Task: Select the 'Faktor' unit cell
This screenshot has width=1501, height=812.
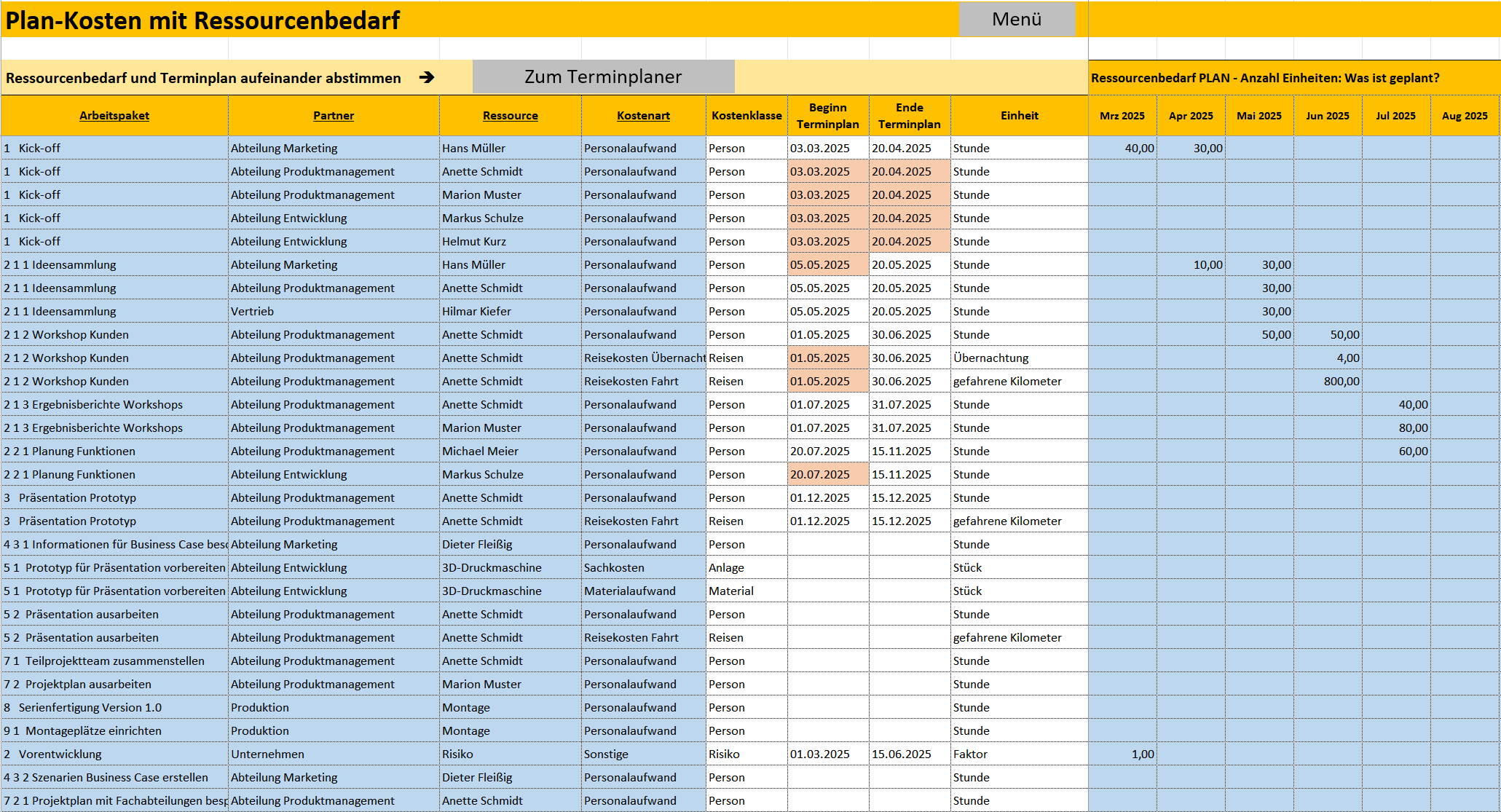Action: click(1020, 754)
